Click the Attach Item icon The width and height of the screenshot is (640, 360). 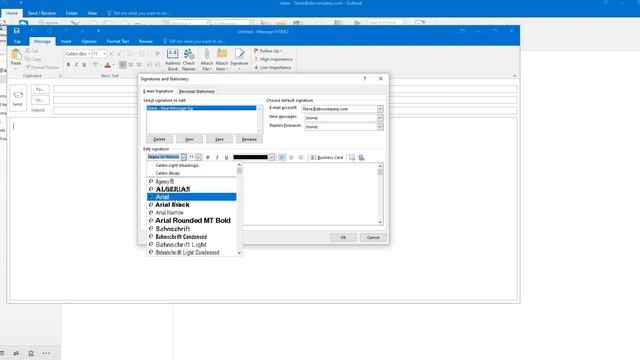pos(222,59)
